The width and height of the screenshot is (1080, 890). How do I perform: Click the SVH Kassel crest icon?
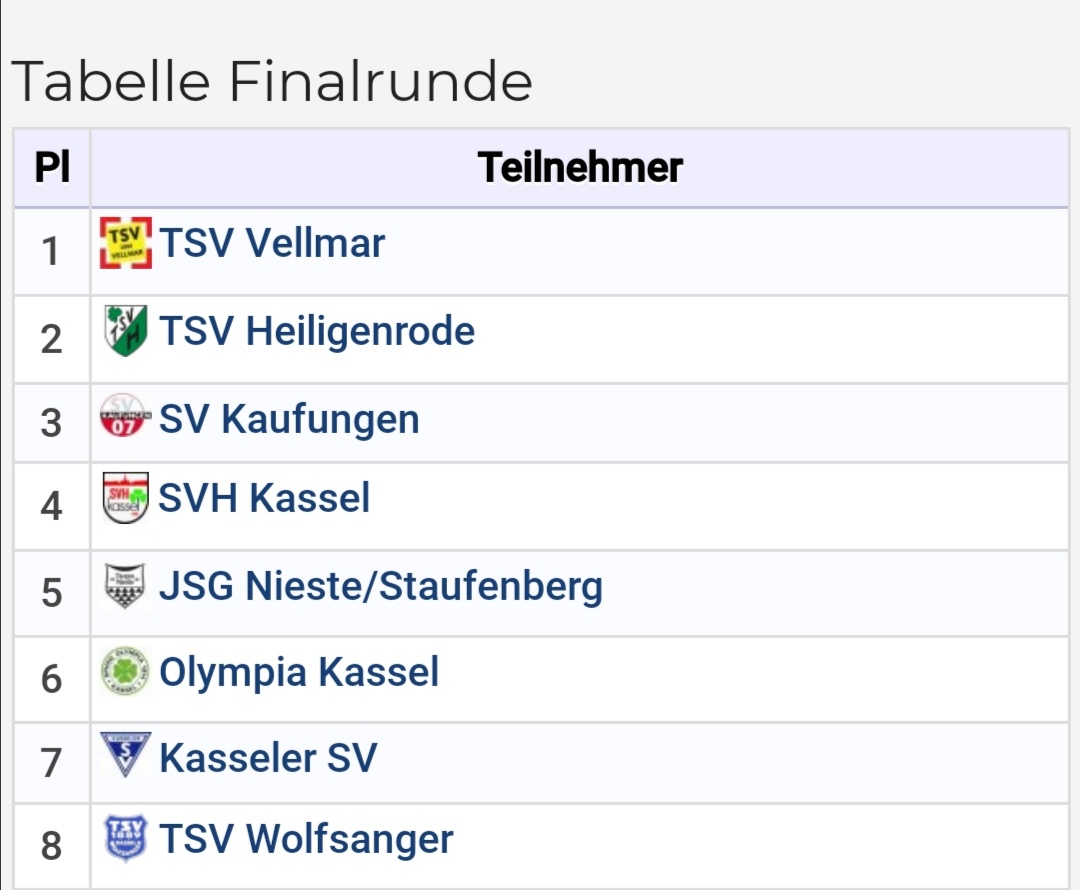tap(125, 498)
